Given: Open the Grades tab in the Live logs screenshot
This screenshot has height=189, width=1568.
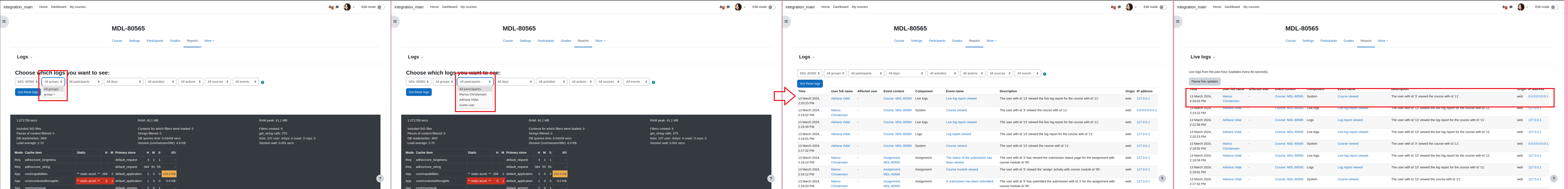Looking at the screenshot, I should 1348,41.
